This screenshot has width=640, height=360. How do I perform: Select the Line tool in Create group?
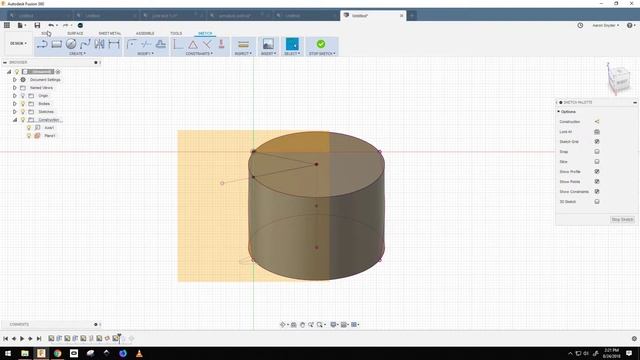42,44
